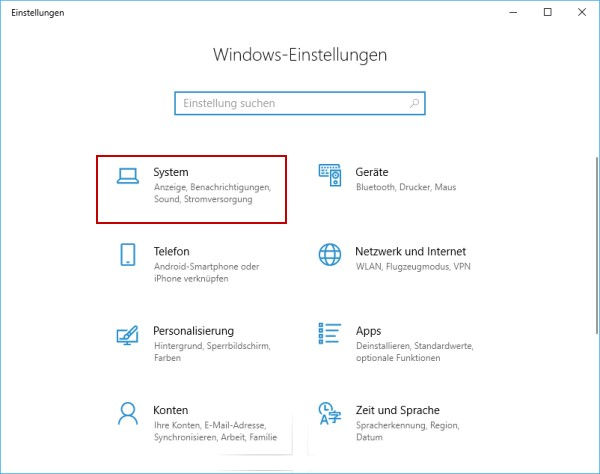Open the System settings title
Screen dimensions: 600x474
(x=171, y=172)
